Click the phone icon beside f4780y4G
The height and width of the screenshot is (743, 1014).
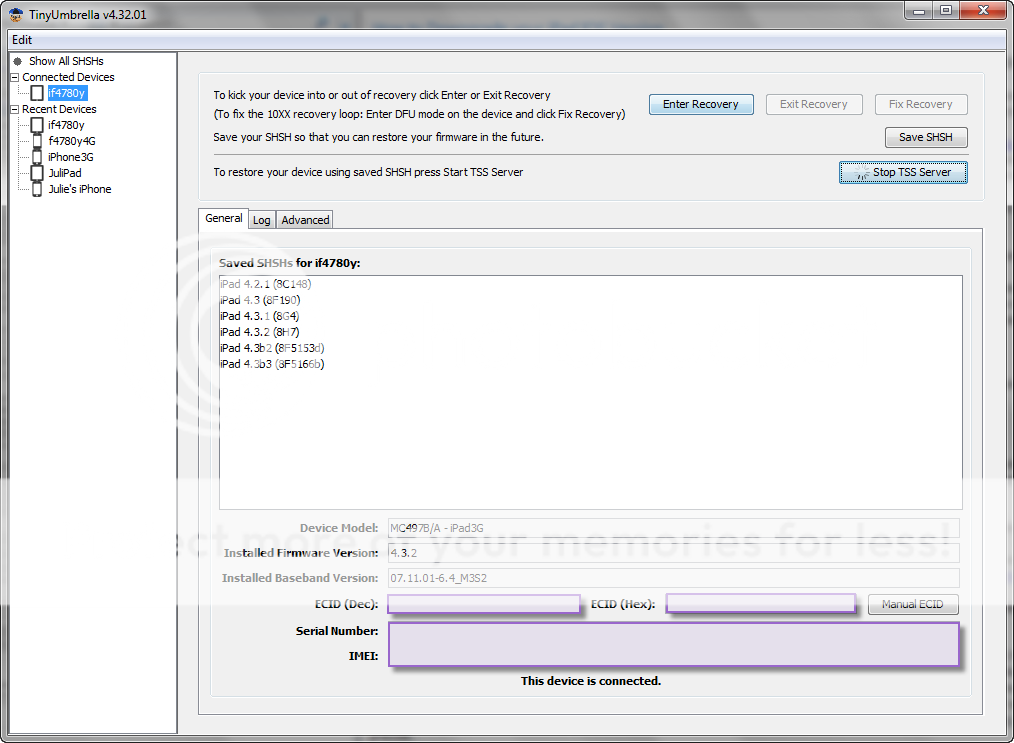37,141
